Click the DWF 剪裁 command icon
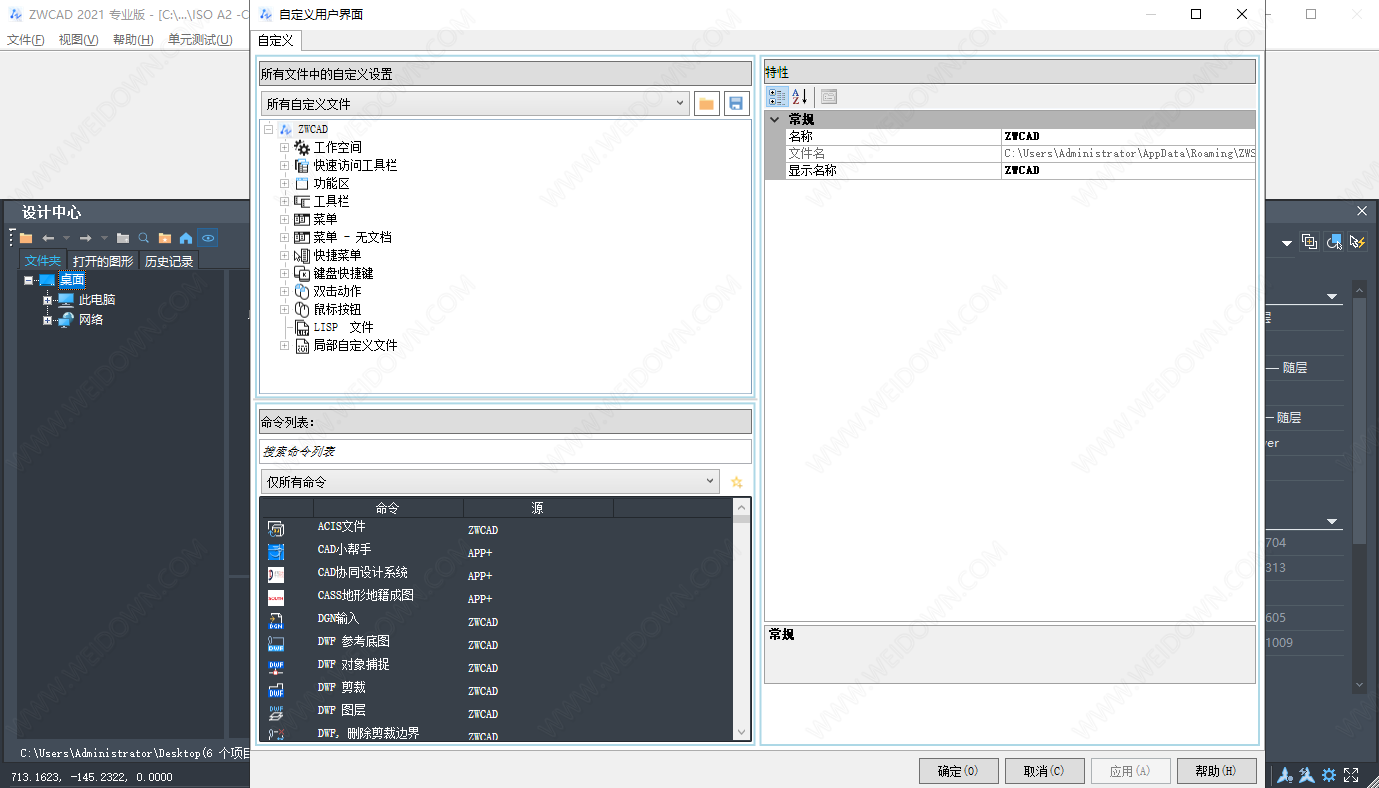Viewport: 1379px width, 788px height. tap(276, 690)
